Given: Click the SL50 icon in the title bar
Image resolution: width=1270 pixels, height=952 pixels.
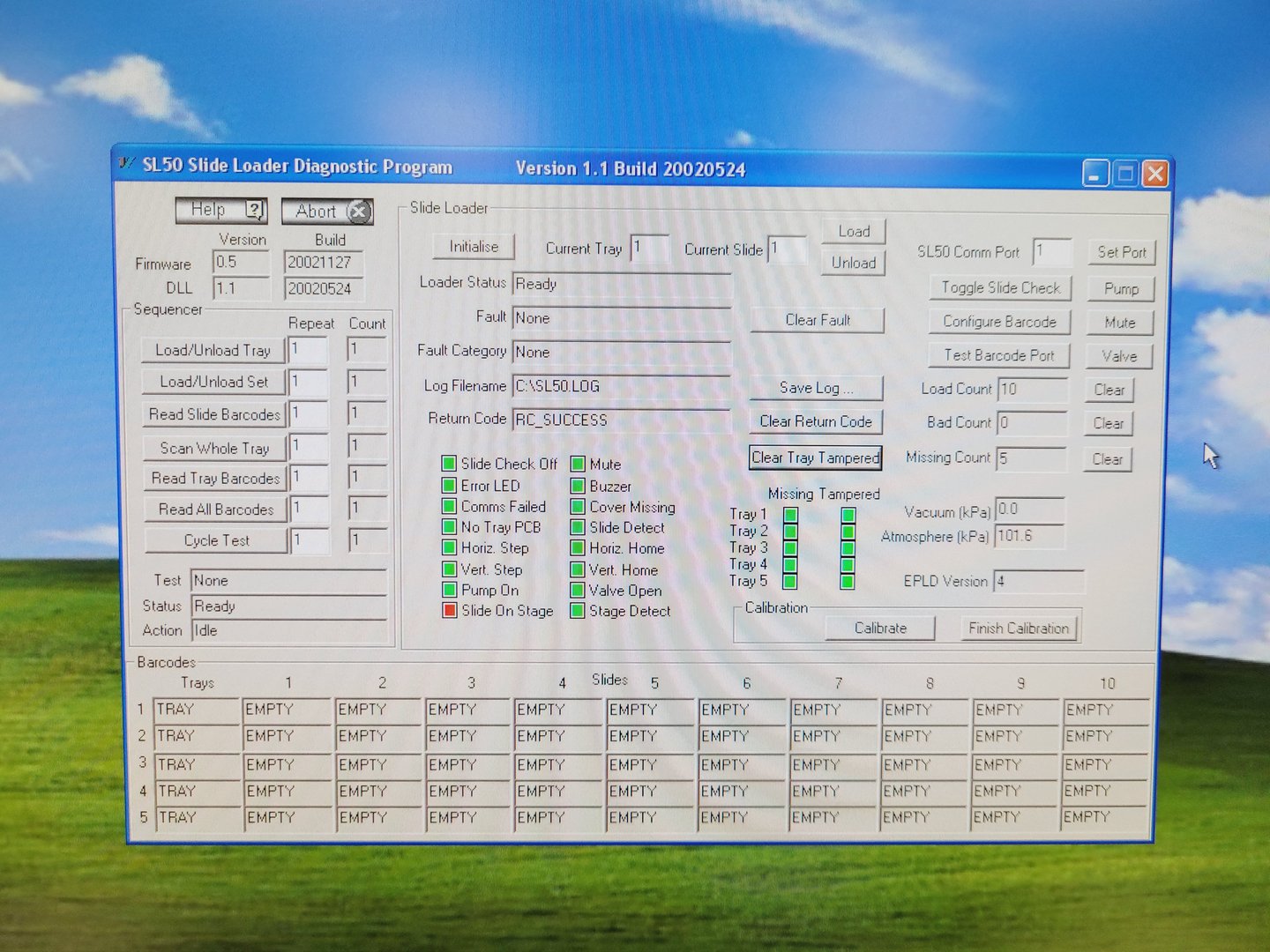Looking at the screenshot, I should point(125,165).
